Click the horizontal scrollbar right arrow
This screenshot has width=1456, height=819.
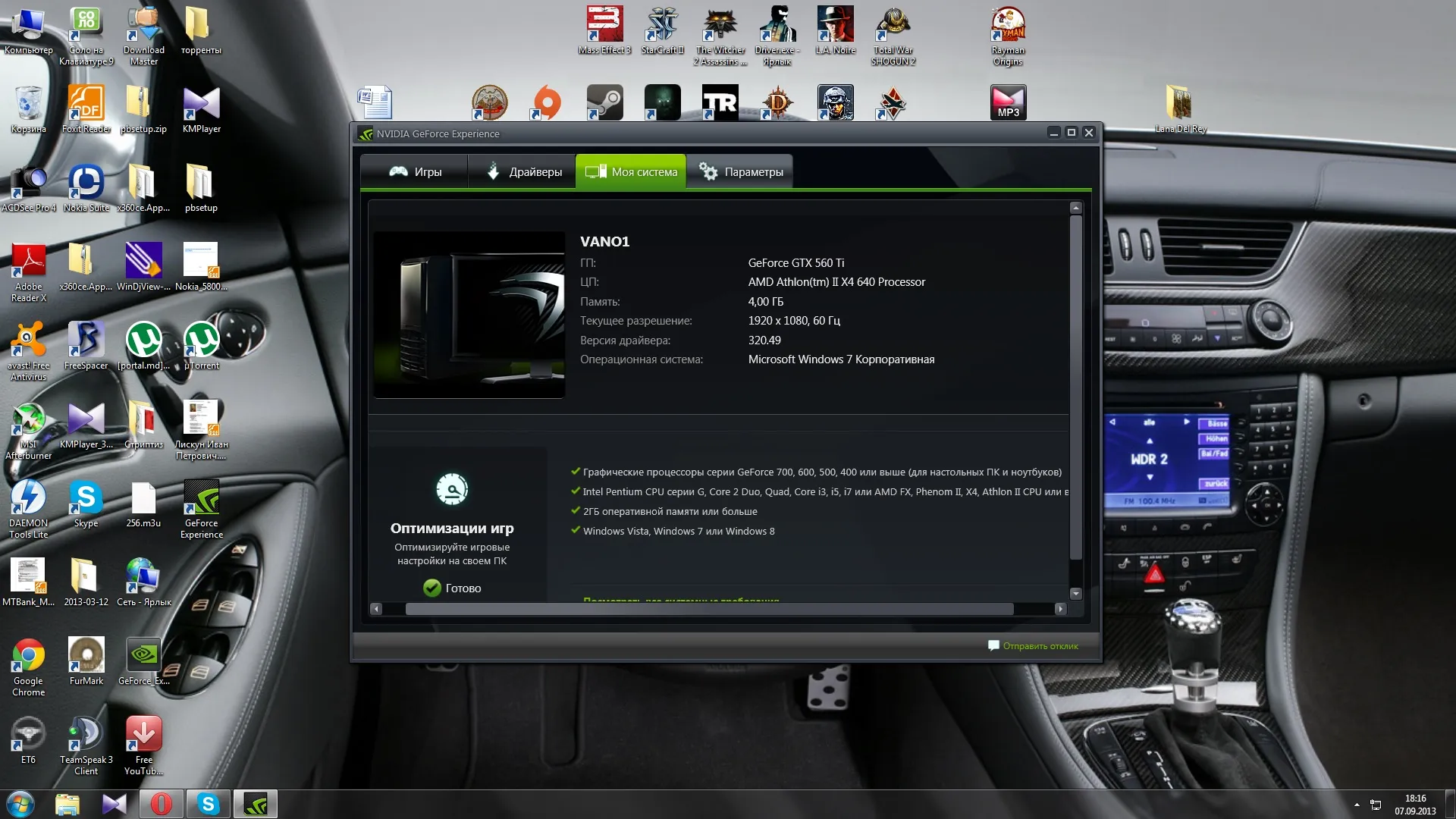[1060, 609]
